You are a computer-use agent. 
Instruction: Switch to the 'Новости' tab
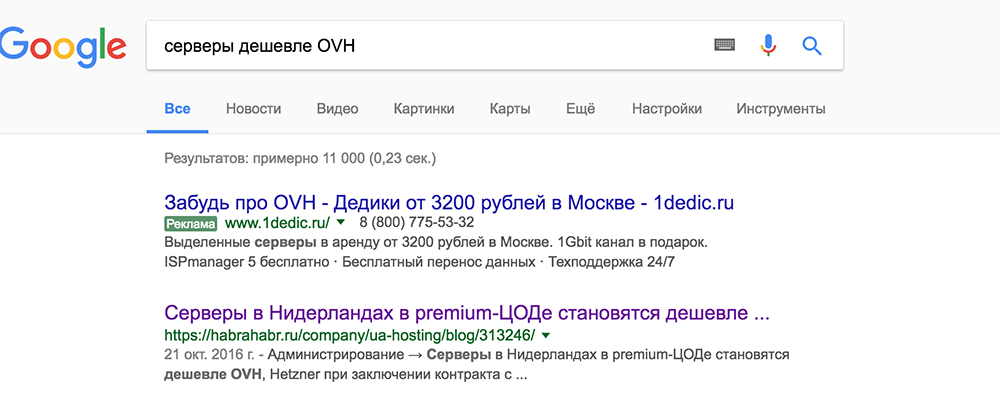click(x=253, y=109)
